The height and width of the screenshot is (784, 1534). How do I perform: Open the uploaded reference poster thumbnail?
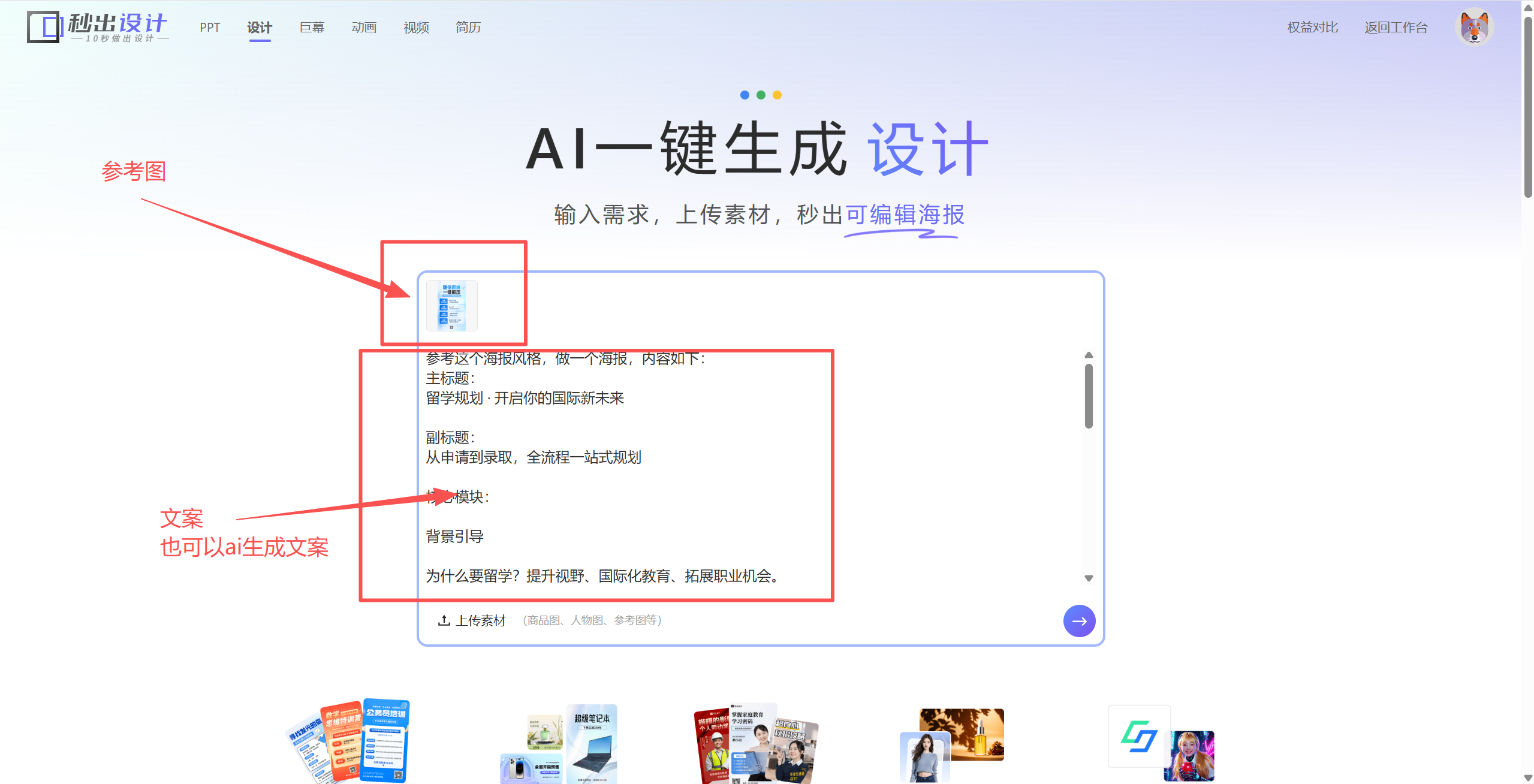tap(452, 306)
